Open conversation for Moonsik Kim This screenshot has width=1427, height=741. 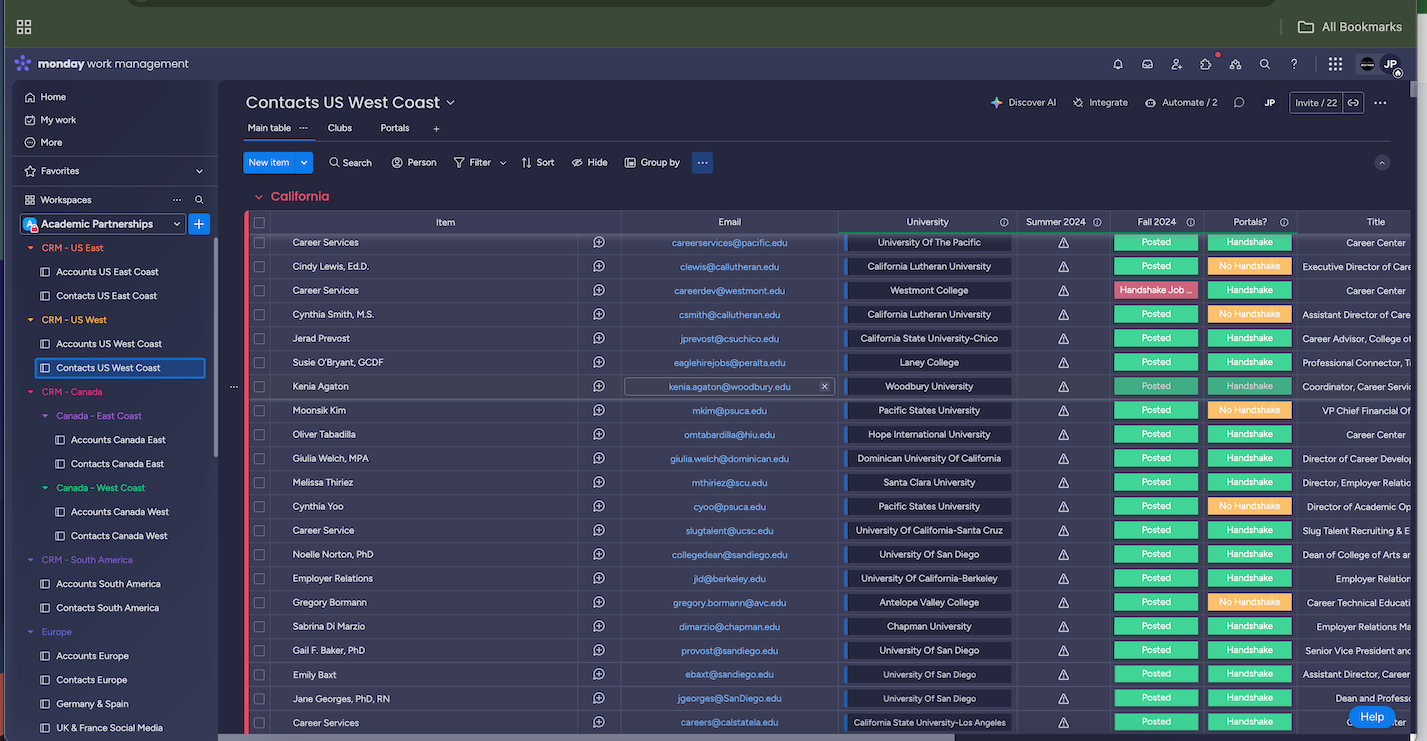(x=599, y=411)
